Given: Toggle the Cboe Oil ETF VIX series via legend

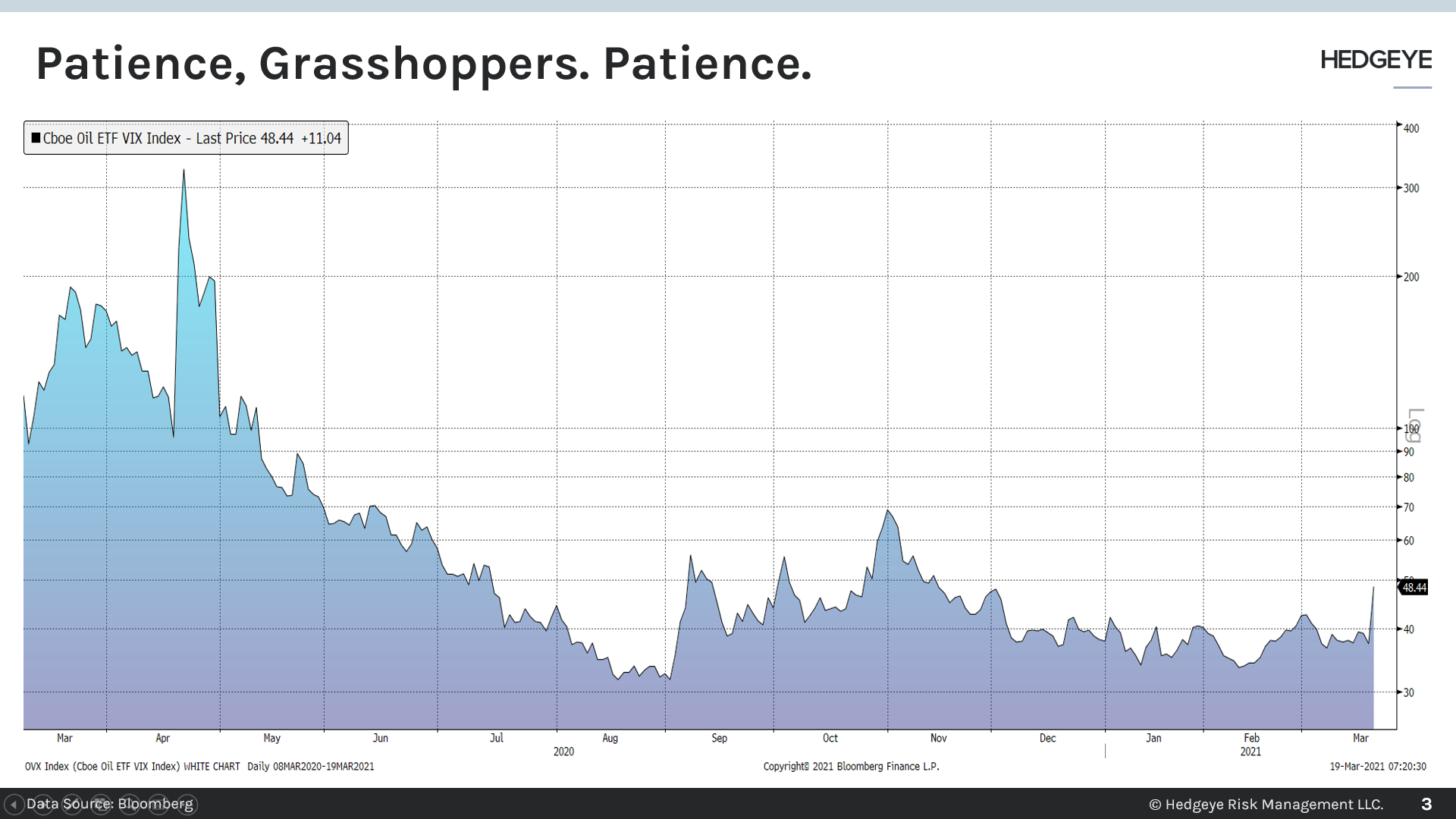Looking at the screenshot, I should [186, 138].
